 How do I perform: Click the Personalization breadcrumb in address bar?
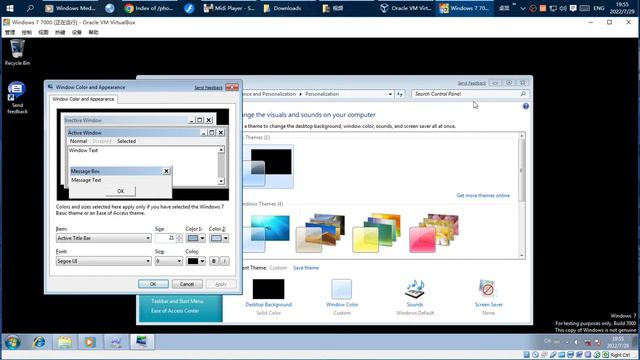click(322, 94)
